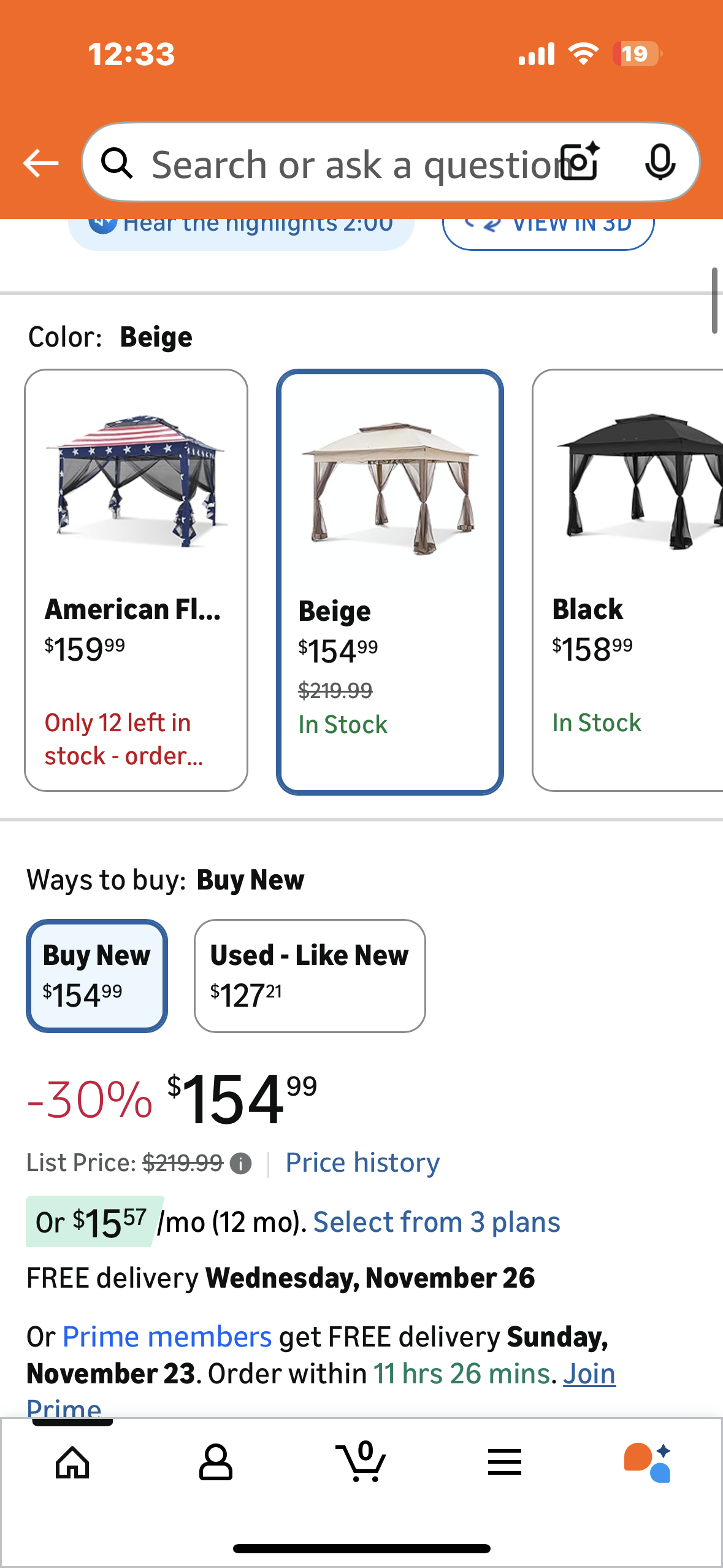This screenshot has width=723, height=1568.
Task: Tap the back arrow icon
Action: [40, 163]
